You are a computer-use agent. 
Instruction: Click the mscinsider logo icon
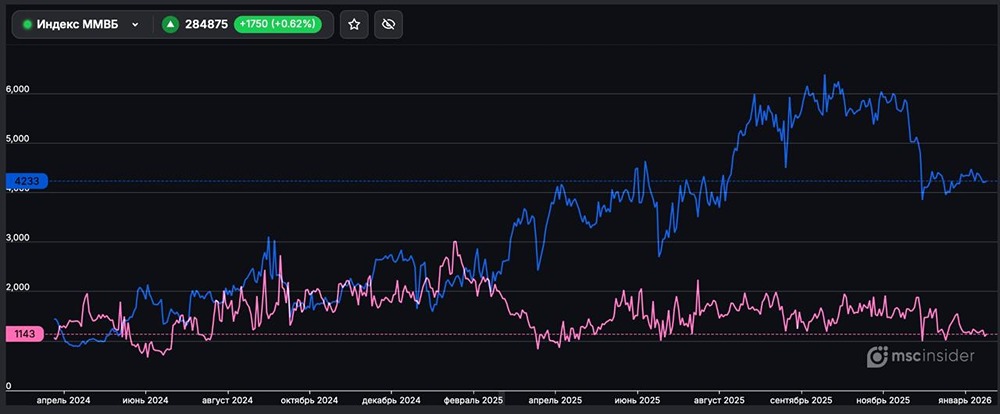(x=878, y=356)
